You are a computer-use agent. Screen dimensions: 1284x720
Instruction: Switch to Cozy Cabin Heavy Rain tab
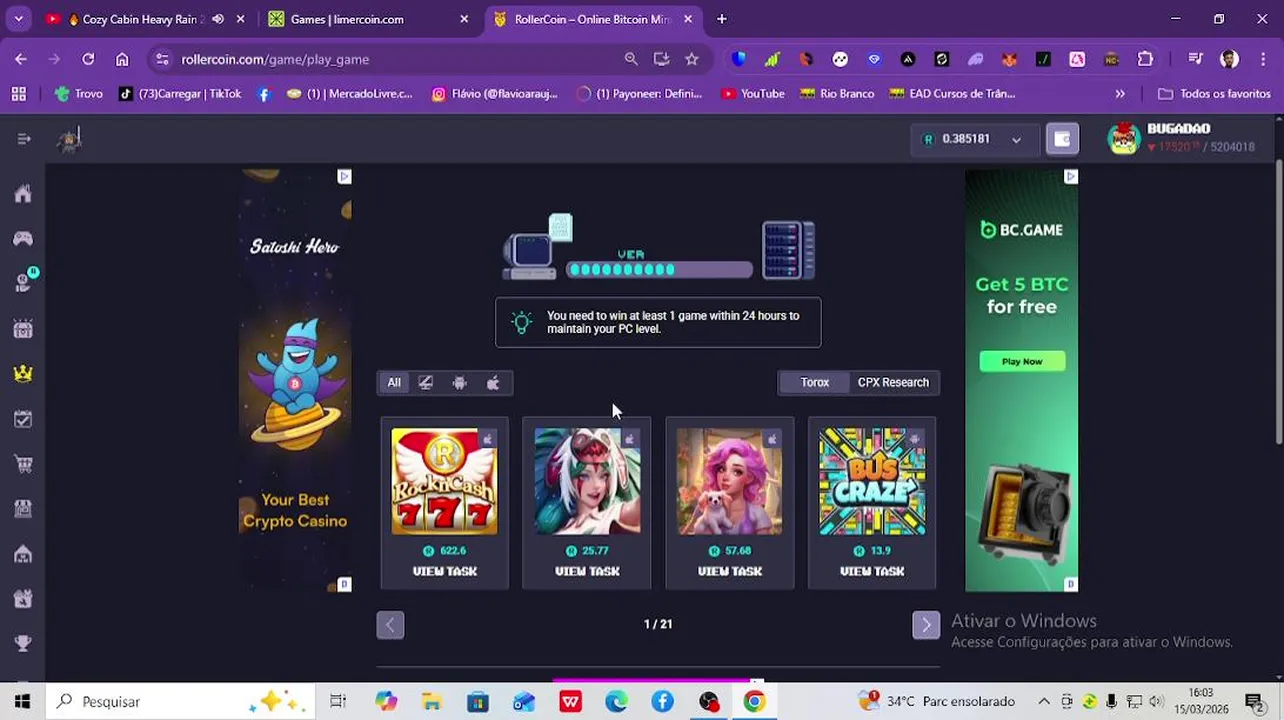point(140,19)
